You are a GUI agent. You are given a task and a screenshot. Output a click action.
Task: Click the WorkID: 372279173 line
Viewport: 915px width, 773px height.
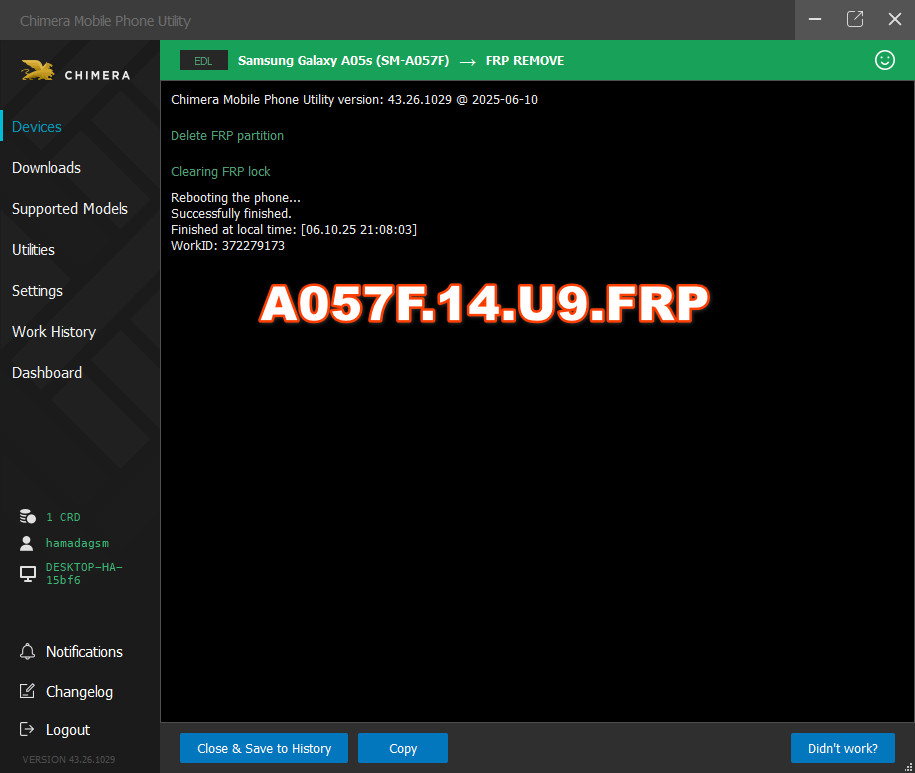point(228,246)
